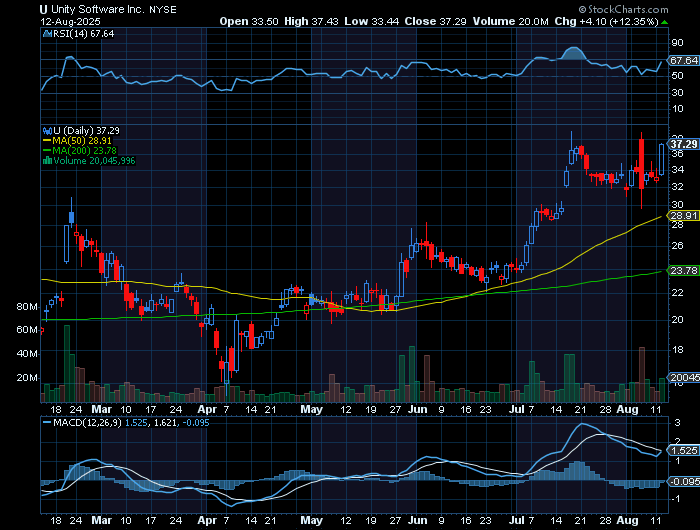Click the blue MACD legend line marker
The height and width of the screenshot is (530, 700).
(x=47, y=422)
